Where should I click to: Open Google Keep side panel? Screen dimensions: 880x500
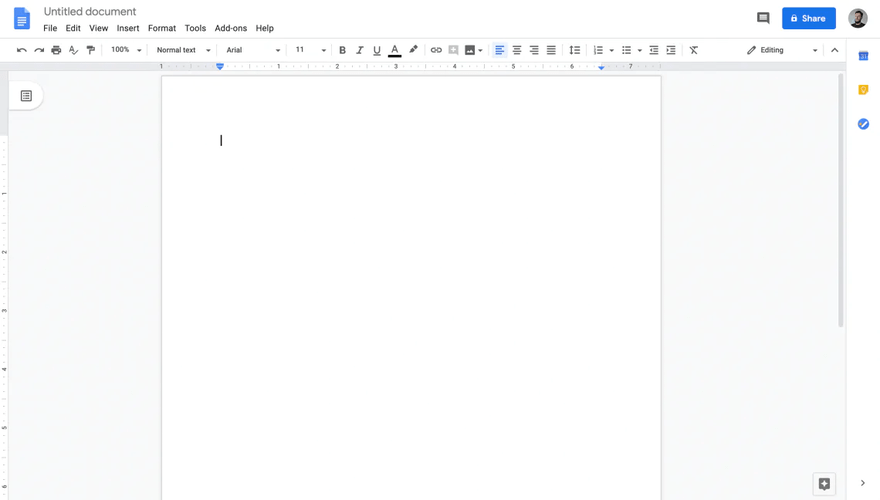863,90
